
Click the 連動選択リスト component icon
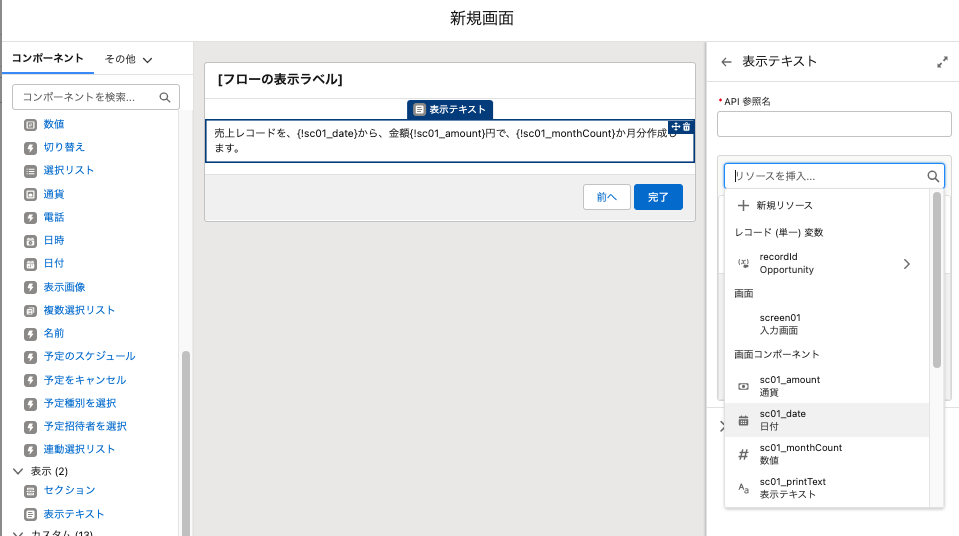point(31,450)
